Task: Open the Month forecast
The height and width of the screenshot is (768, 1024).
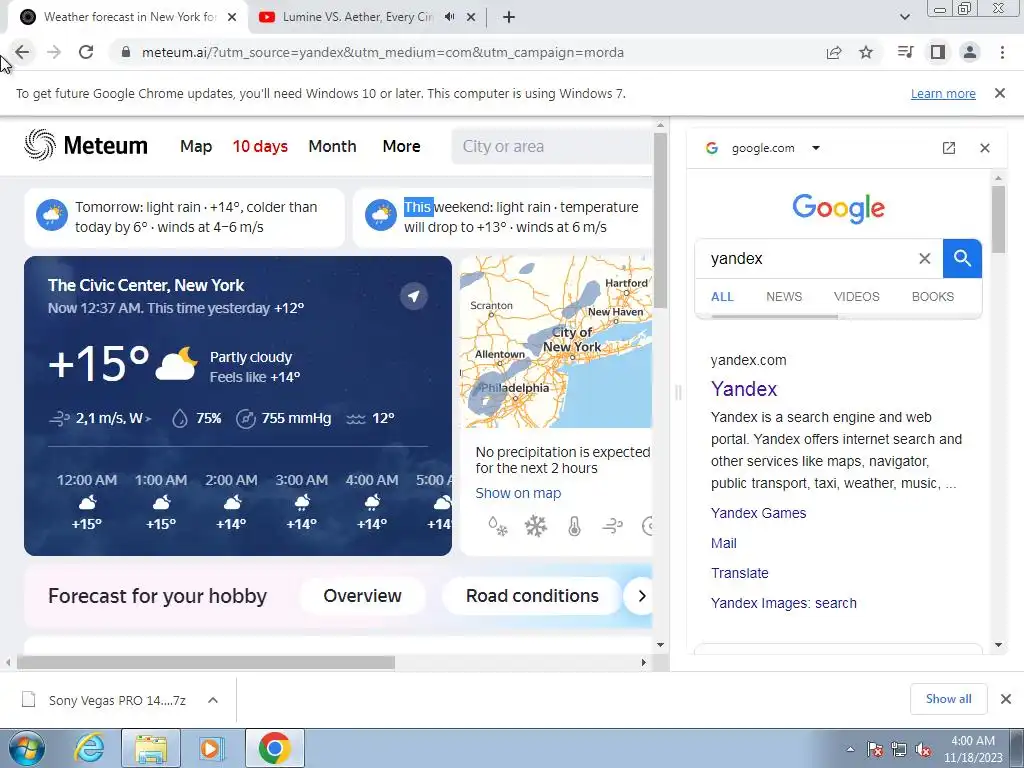Action: pyautogui.click(x=332, y=146)
